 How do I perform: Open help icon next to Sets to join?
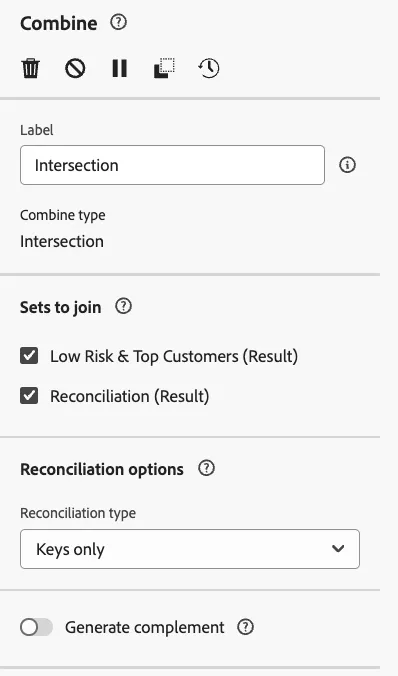coord(123,307)
